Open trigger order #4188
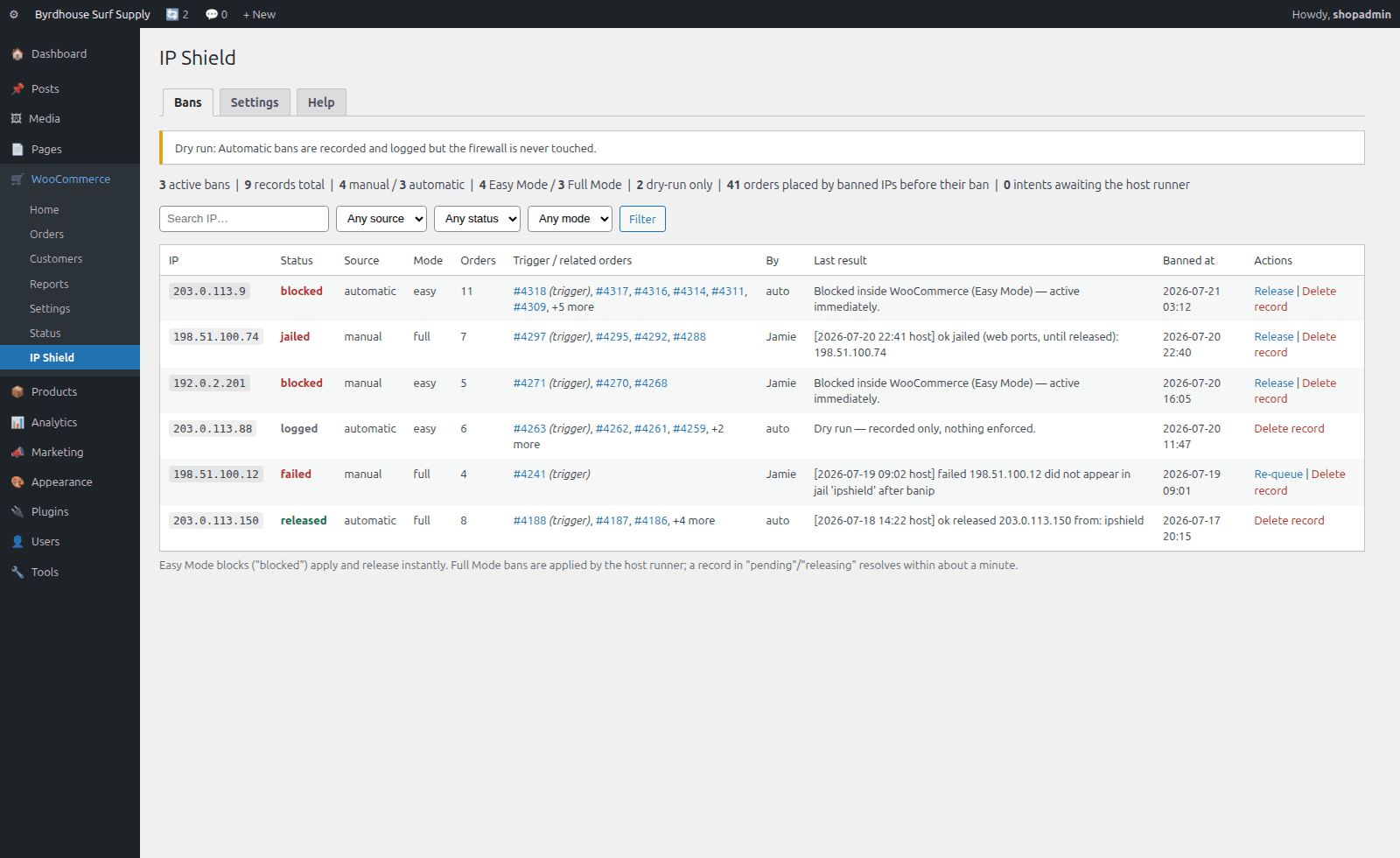This screenshot has height=858, width=1400. click(x=529, y=521)
